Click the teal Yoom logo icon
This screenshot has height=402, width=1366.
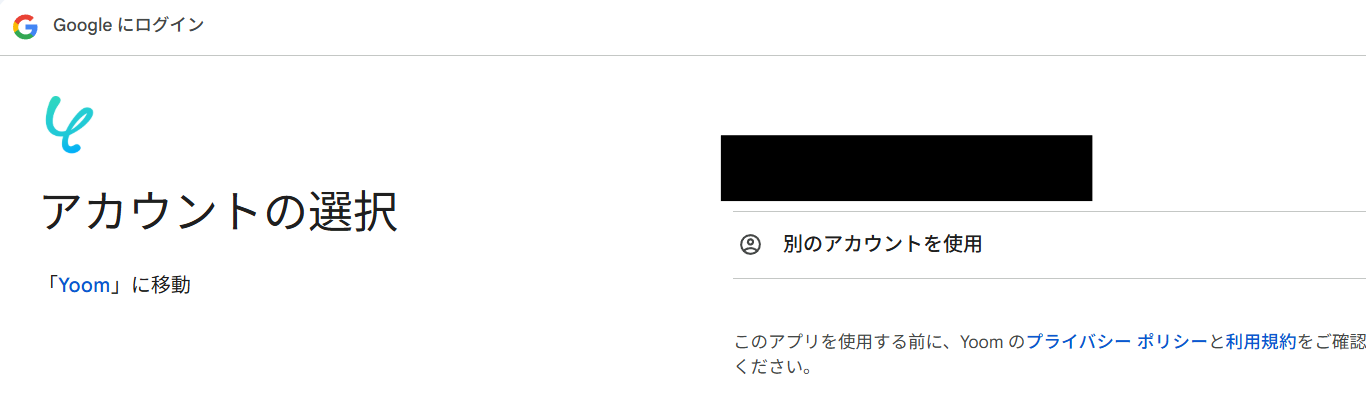point(68,124)
